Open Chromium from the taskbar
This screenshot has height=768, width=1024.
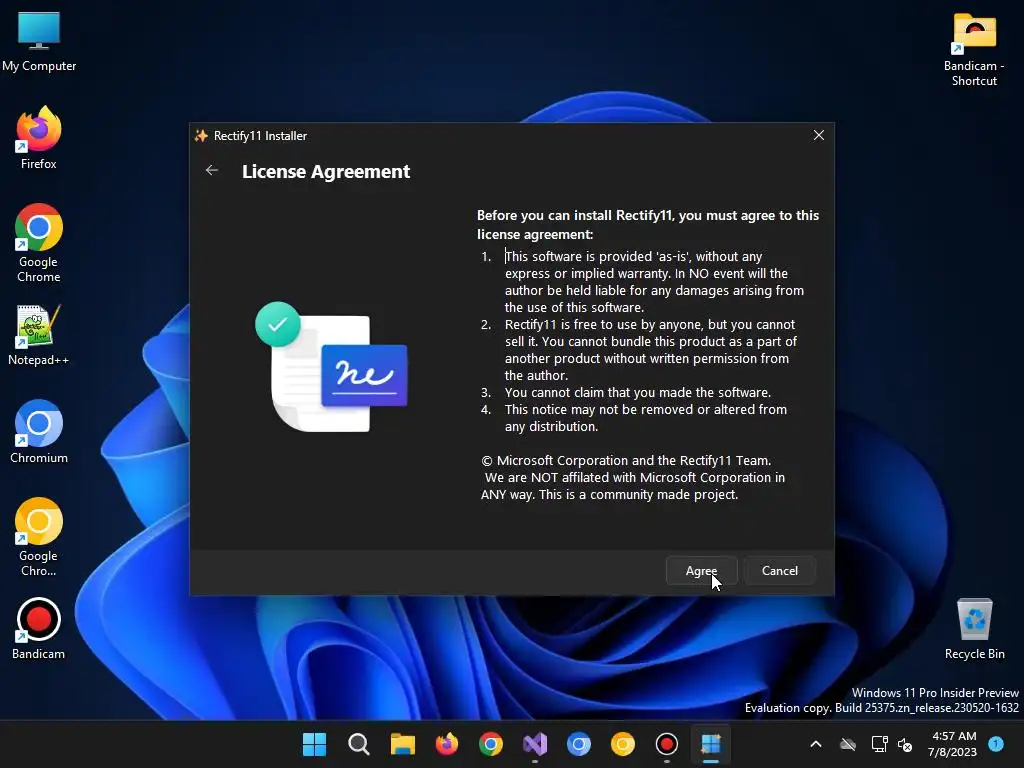(579, 744)
